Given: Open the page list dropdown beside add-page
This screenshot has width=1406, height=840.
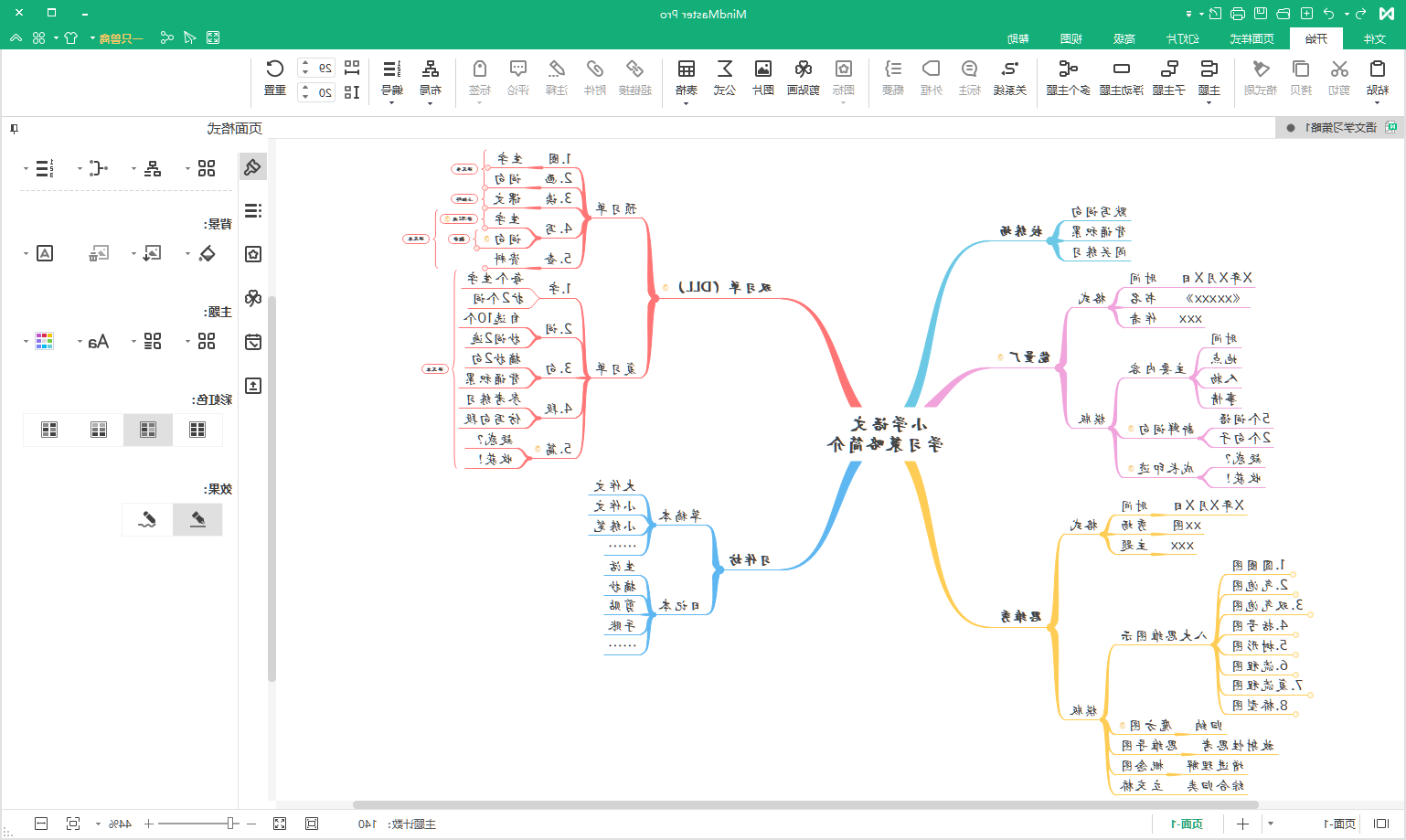Looking at the screenshot, I should click(1270, 824).
